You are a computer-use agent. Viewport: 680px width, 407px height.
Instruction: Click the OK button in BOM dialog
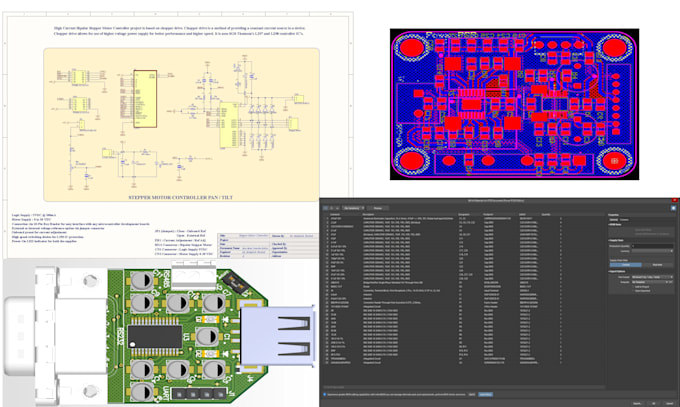pos(654,404)
